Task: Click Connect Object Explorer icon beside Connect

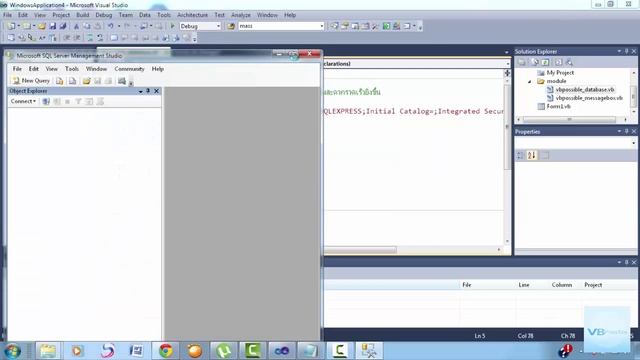Action: tap(46, 101)
